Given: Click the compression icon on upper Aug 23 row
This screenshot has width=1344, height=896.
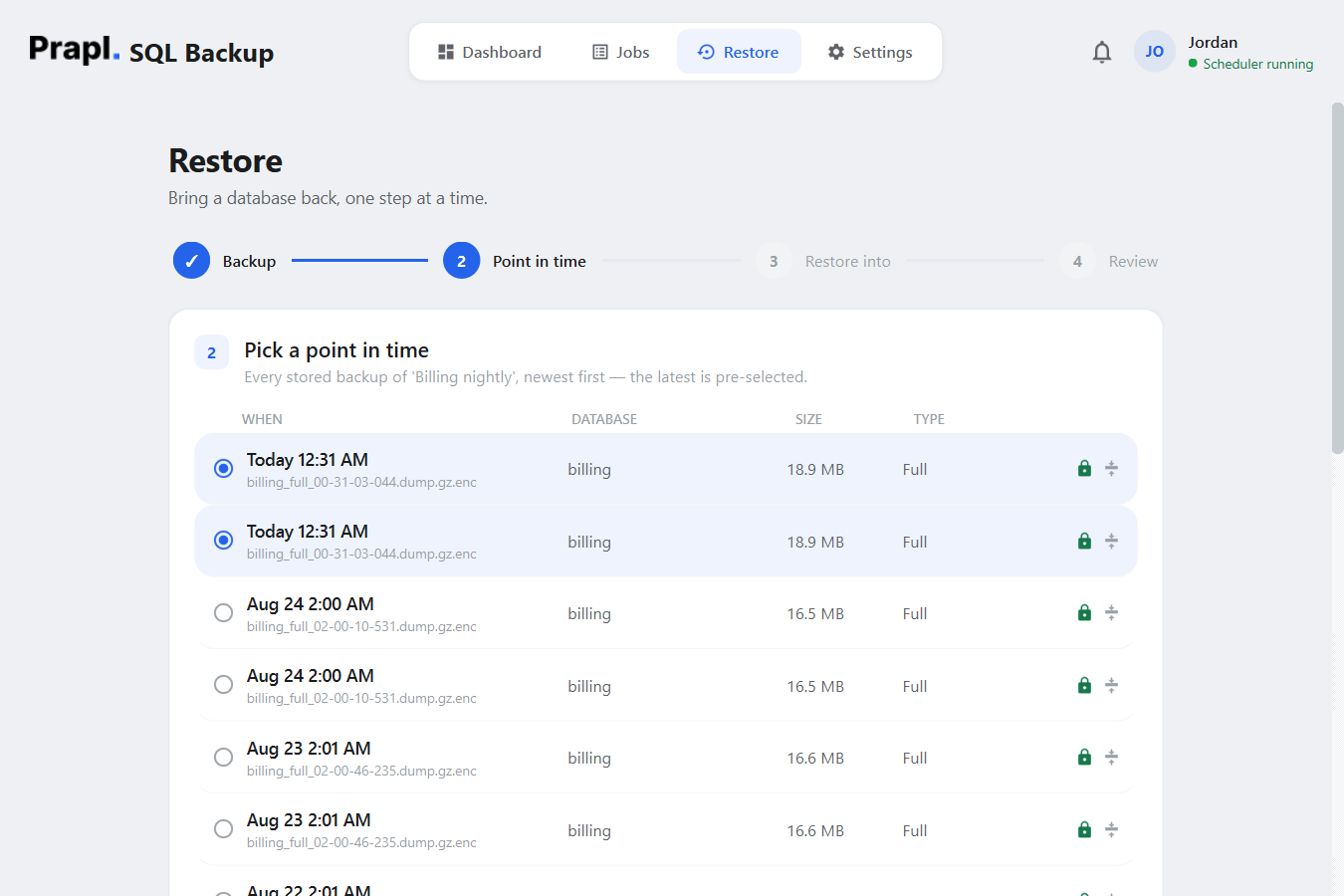Looking at the screenshot, I should (x=1111, y=758).
